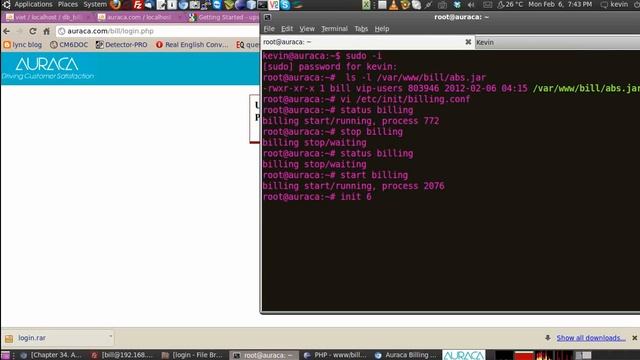Click the show desktop button in the bottom panel
Image resolution: width=640 pixels, height=360 pixels.
tap(5, 355)
